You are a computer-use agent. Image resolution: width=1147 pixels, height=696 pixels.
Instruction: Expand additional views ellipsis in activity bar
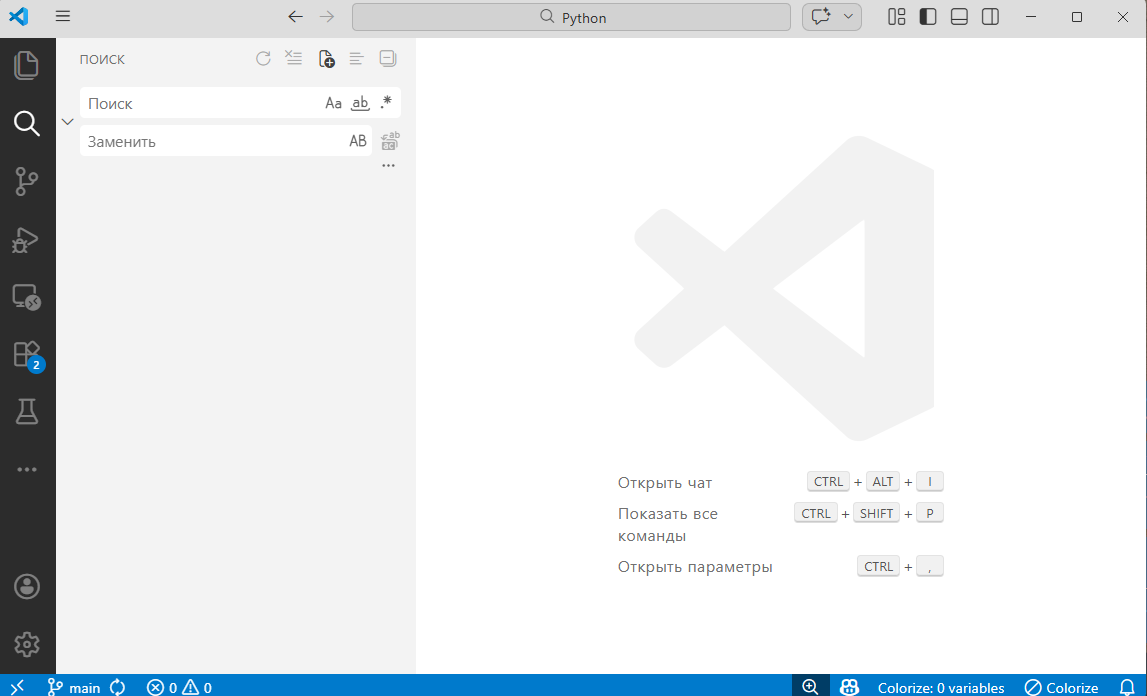coord(27,470)
